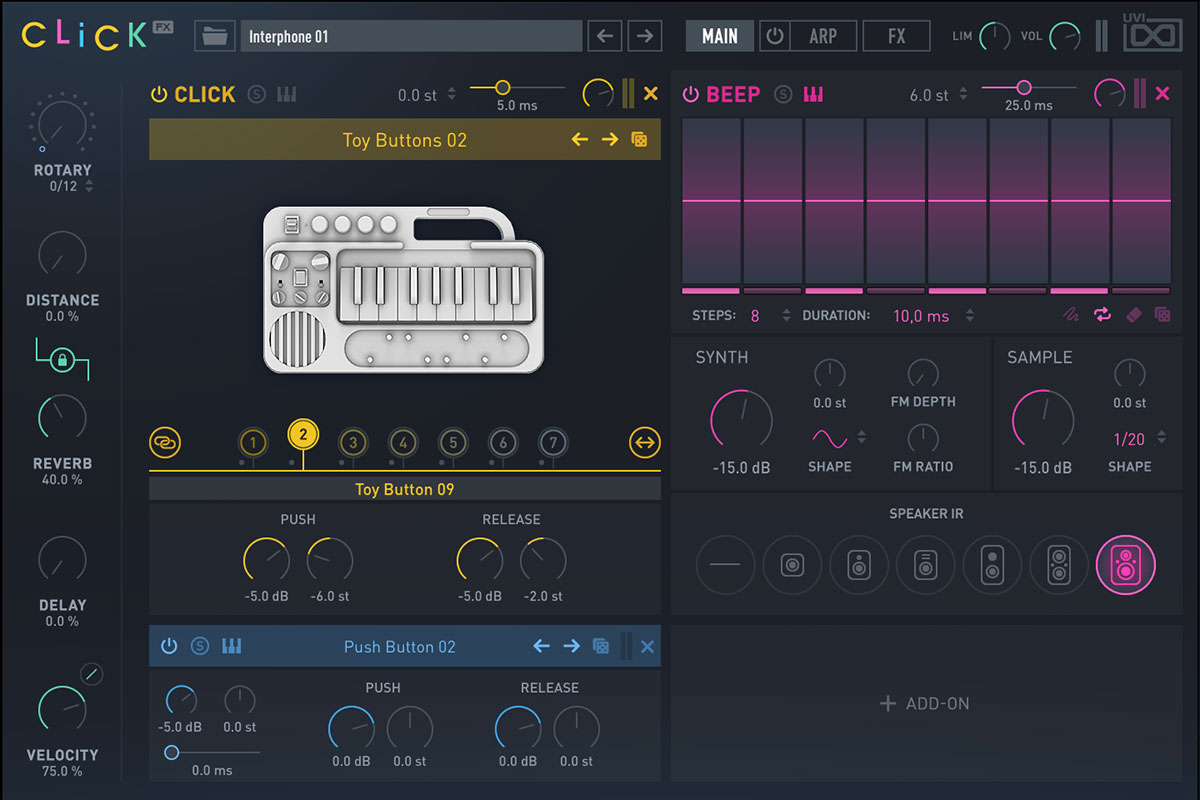Image resolution: width=1200 pixels, height=800 pixels.
Task: Open the Interphone 01 preset name field
Action: (411, 36)
